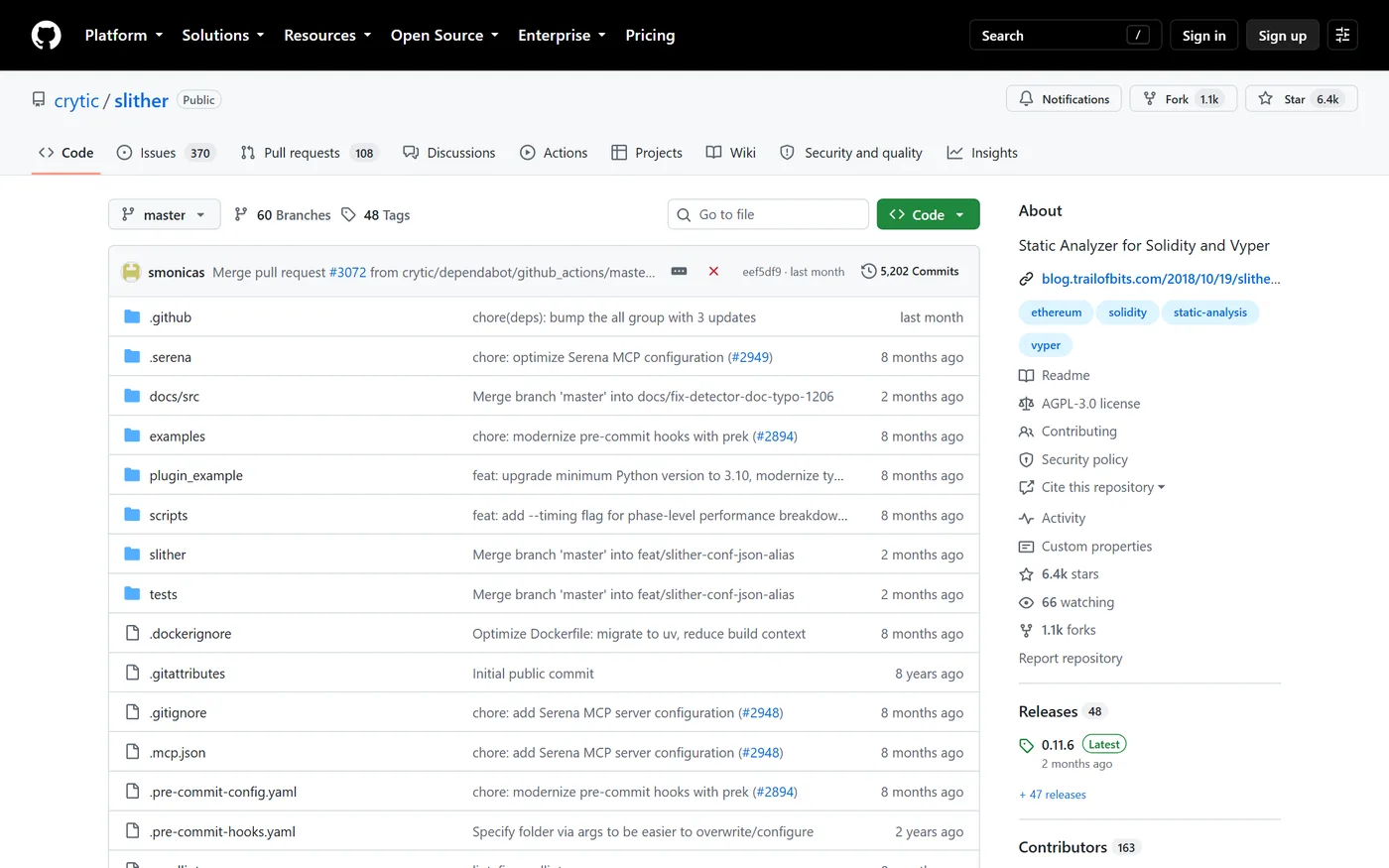This screenshot has width=1389, height=868.
Task: Open the Pricing link
Action: tap(650, 35)
